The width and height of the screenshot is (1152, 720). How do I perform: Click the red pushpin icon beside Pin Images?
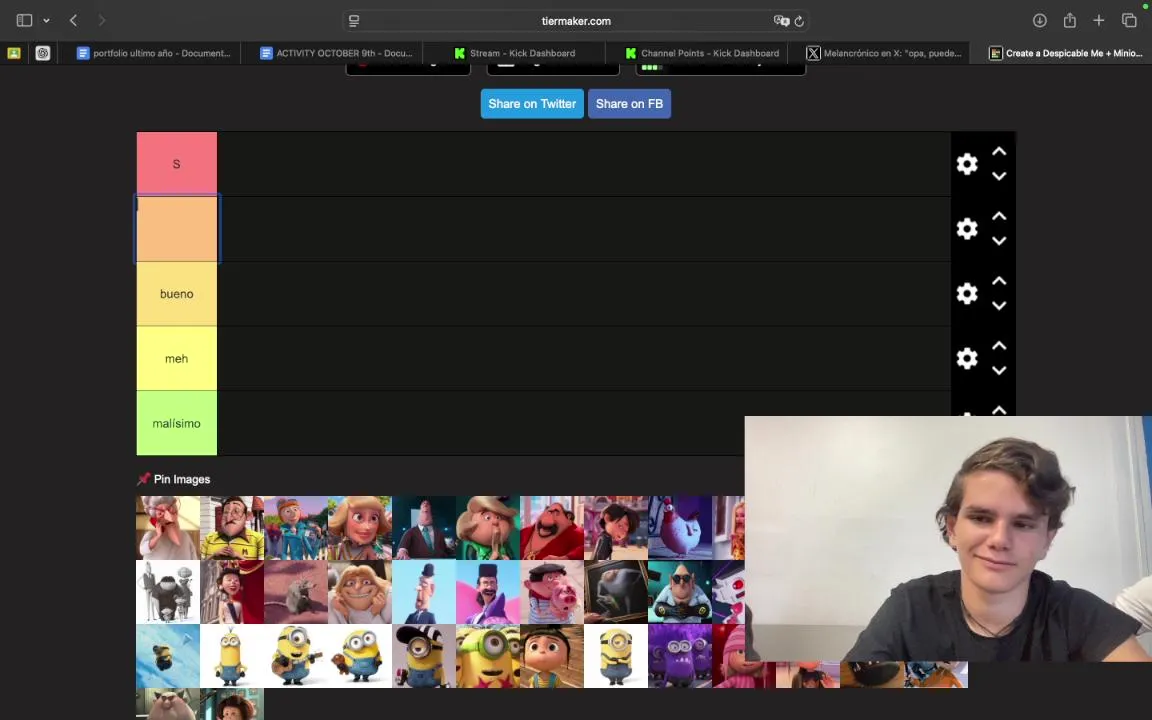(x=143, y=479)
